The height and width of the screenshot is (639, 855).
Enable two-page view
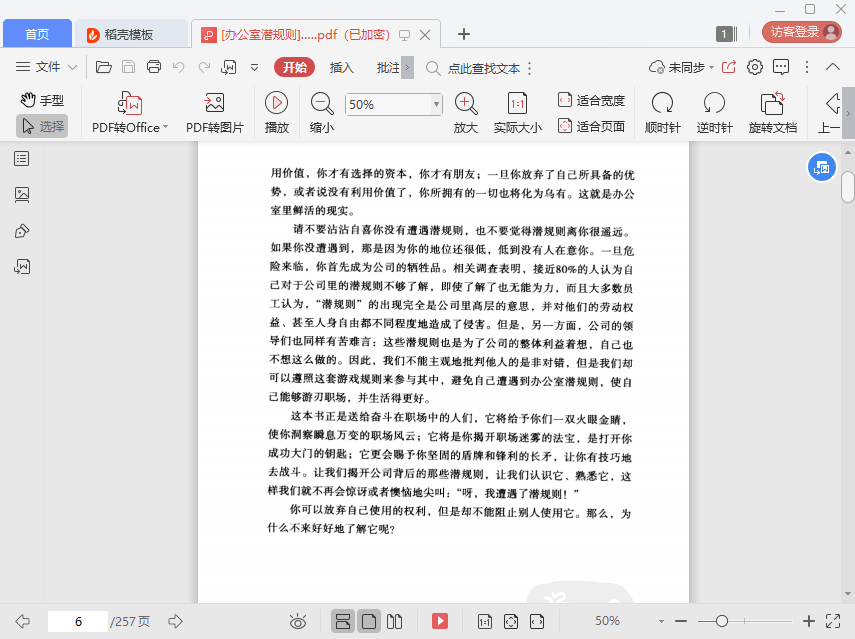coord(394,621)
